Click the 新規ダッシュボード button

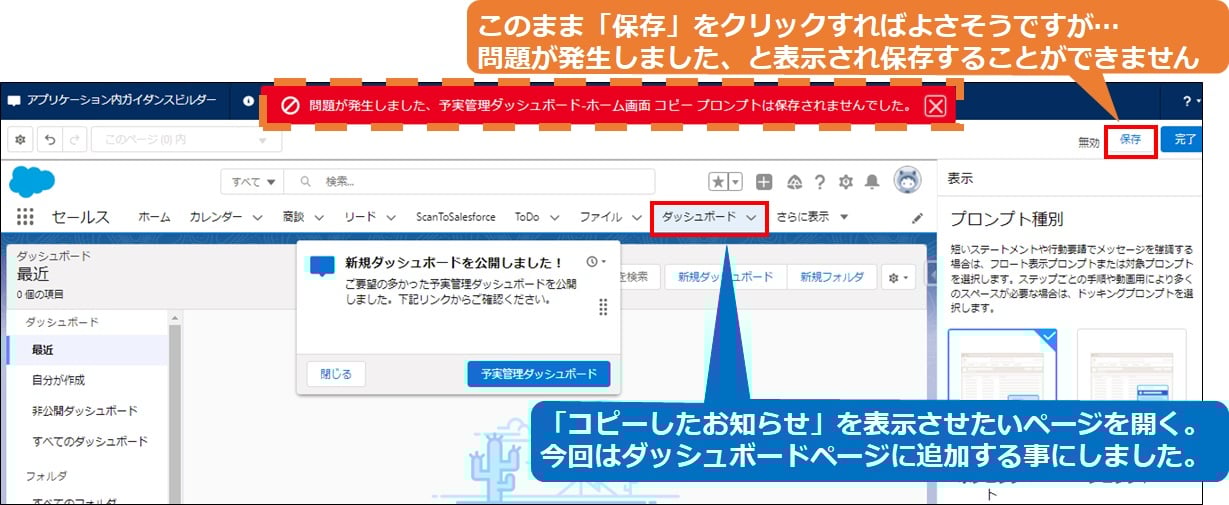tap(726, 277)
